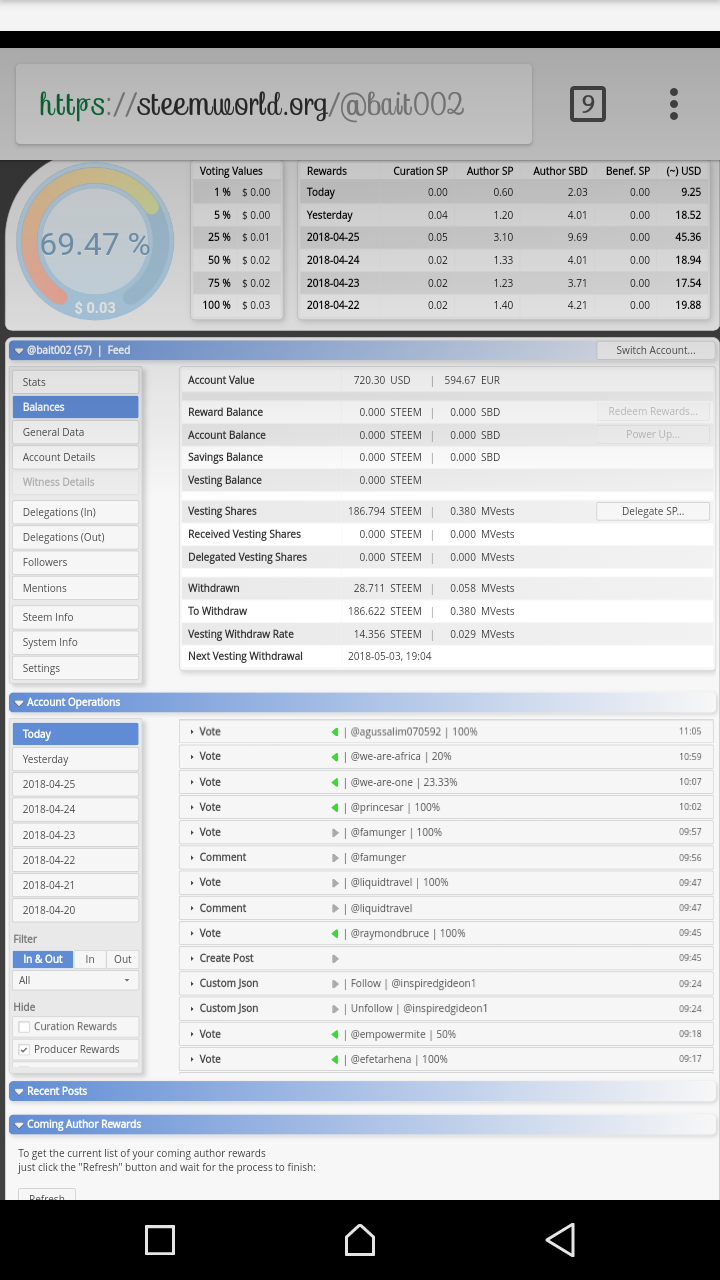Open the Feed link in account header

119,350
